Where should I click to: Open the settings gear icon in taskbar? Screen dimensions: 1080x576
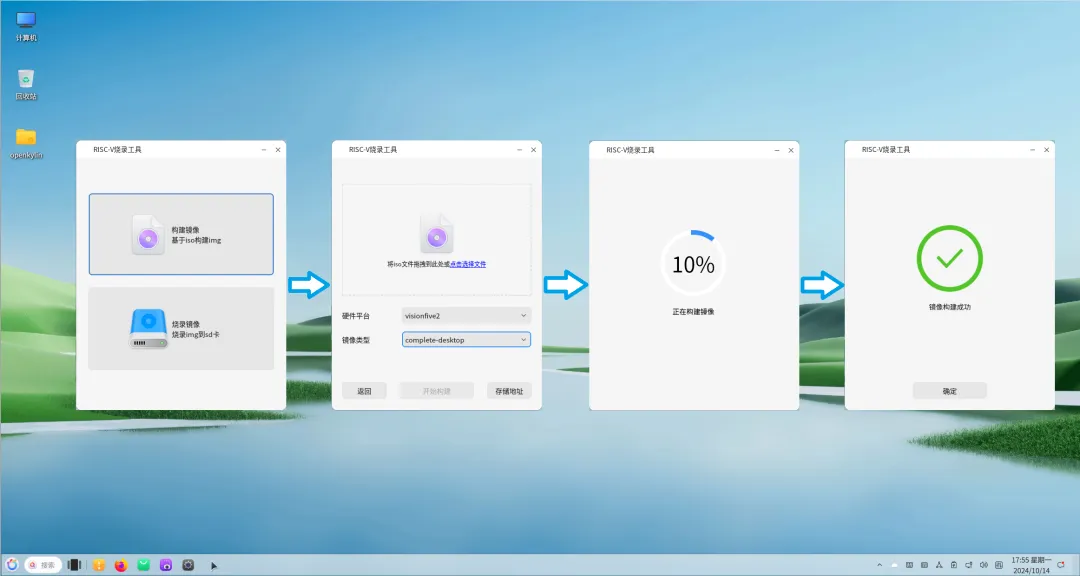coord(188,565)
